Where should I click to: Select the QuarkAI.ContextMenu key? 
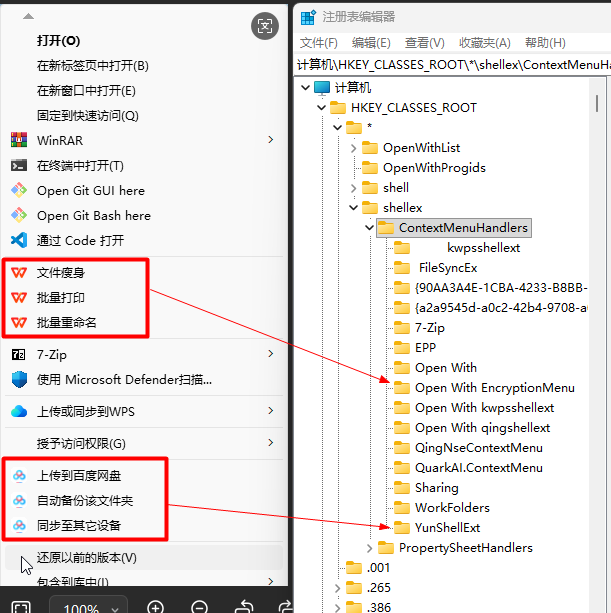478,468
